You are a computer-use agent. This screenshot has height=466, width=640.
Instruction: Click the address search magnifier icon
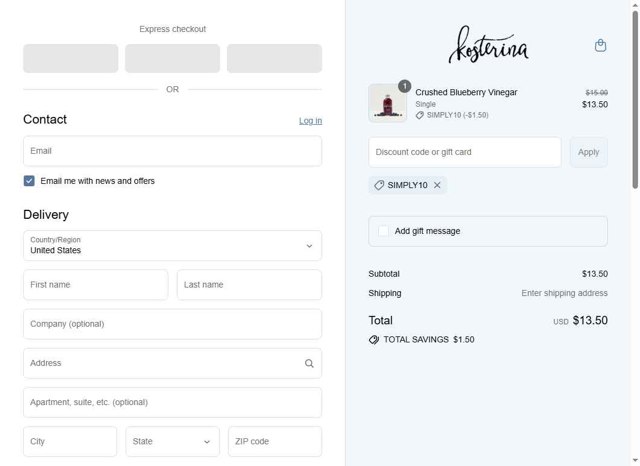[309, 363]
